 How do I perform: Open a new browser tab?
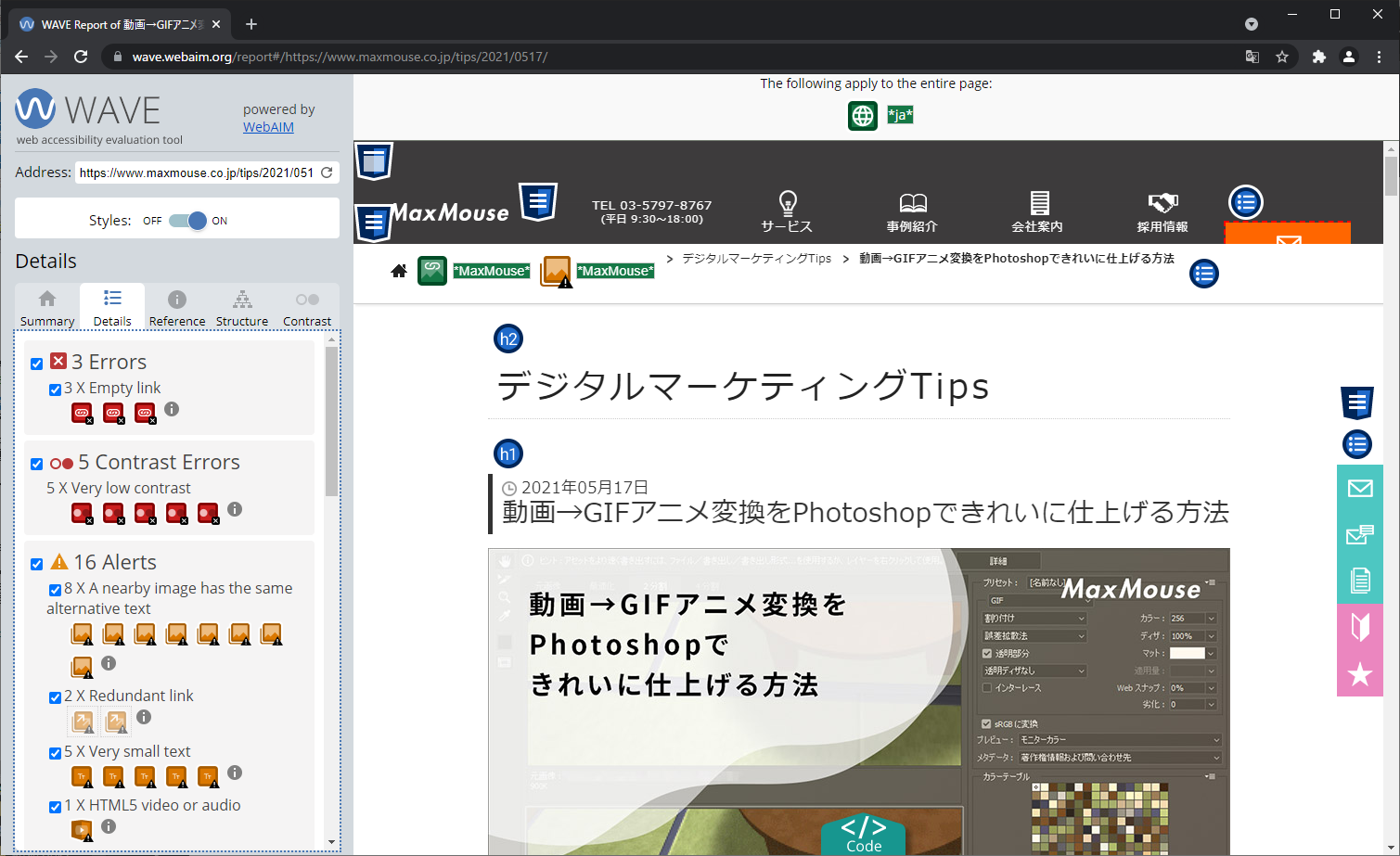tap(251, 24)
